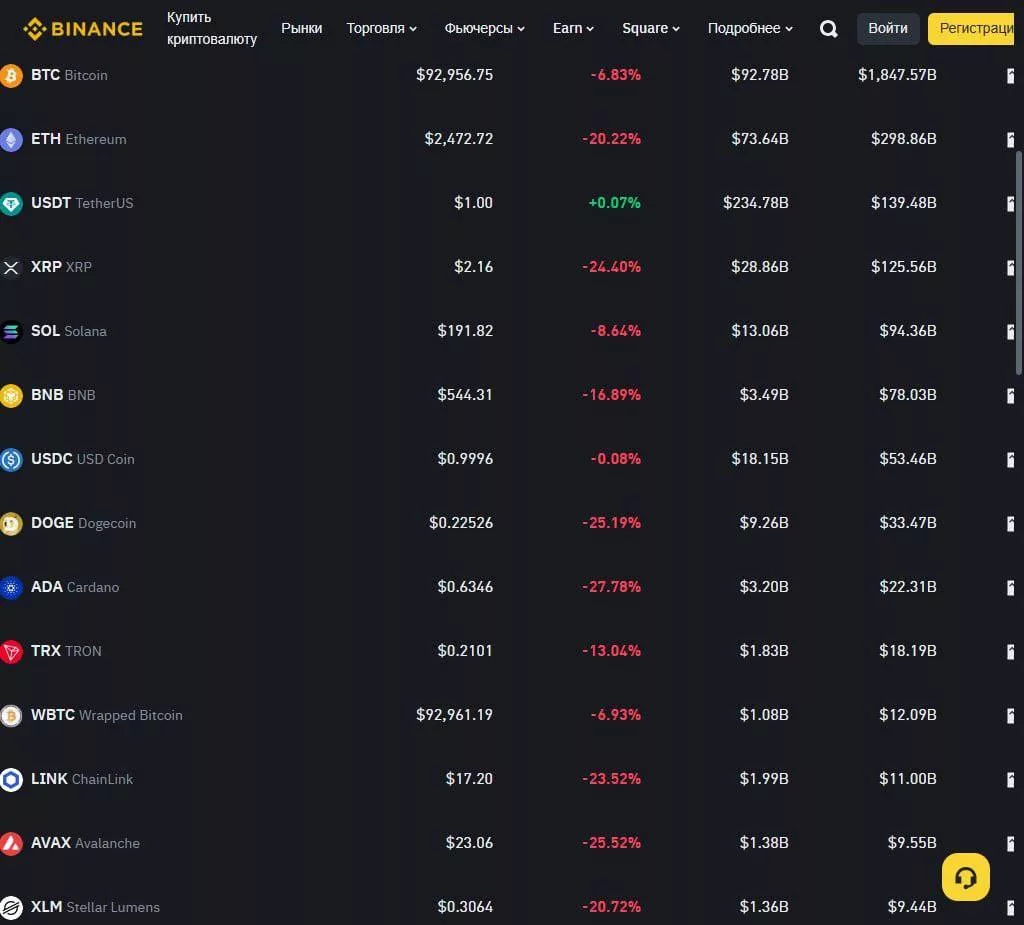The width and height of the screenshot is (1024, 925).
Task: Open the Рынки menu item
Action: click(301, 29)
